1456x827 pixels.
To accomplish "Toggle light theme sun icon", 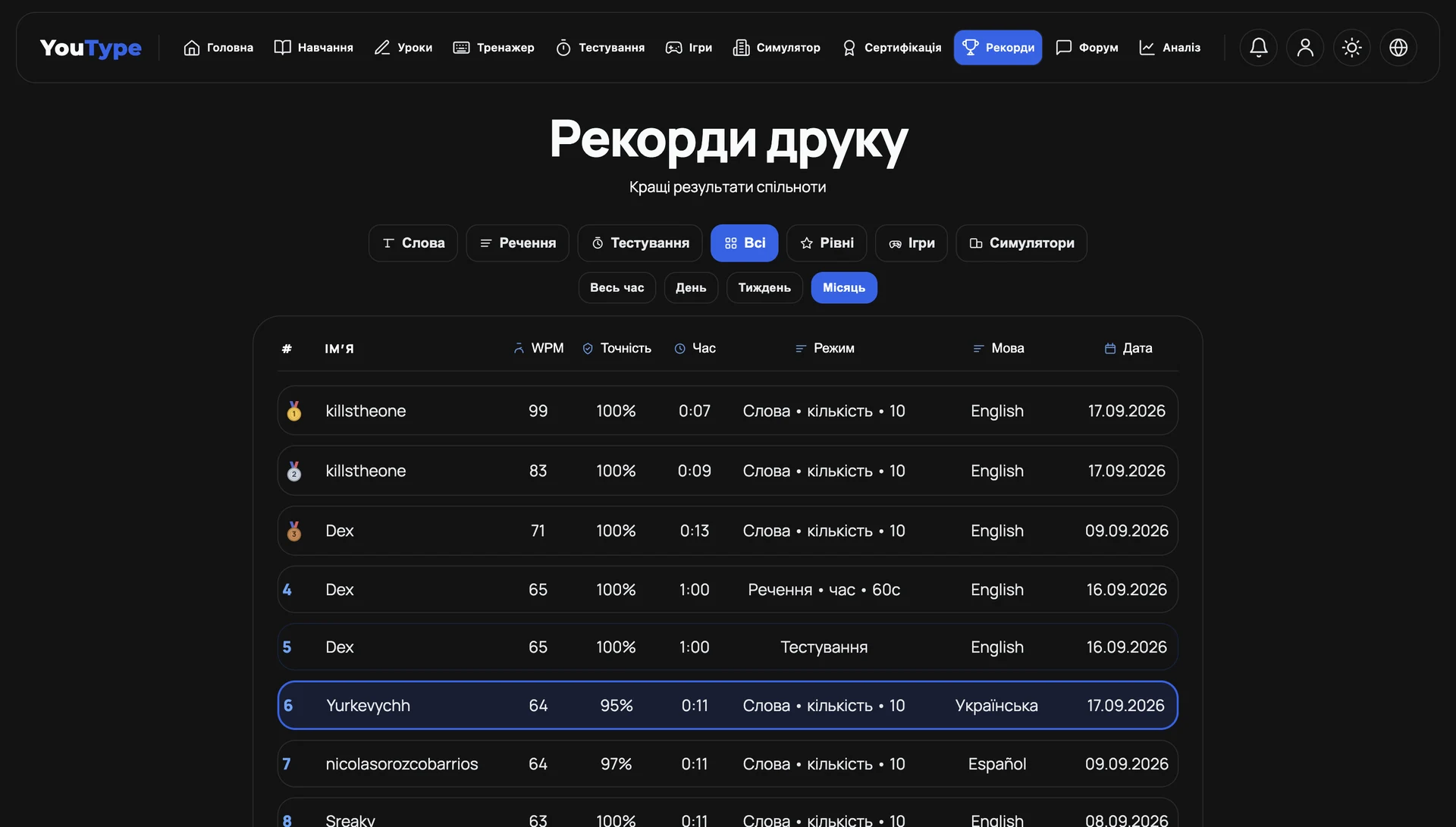I will pos(1352,48).
